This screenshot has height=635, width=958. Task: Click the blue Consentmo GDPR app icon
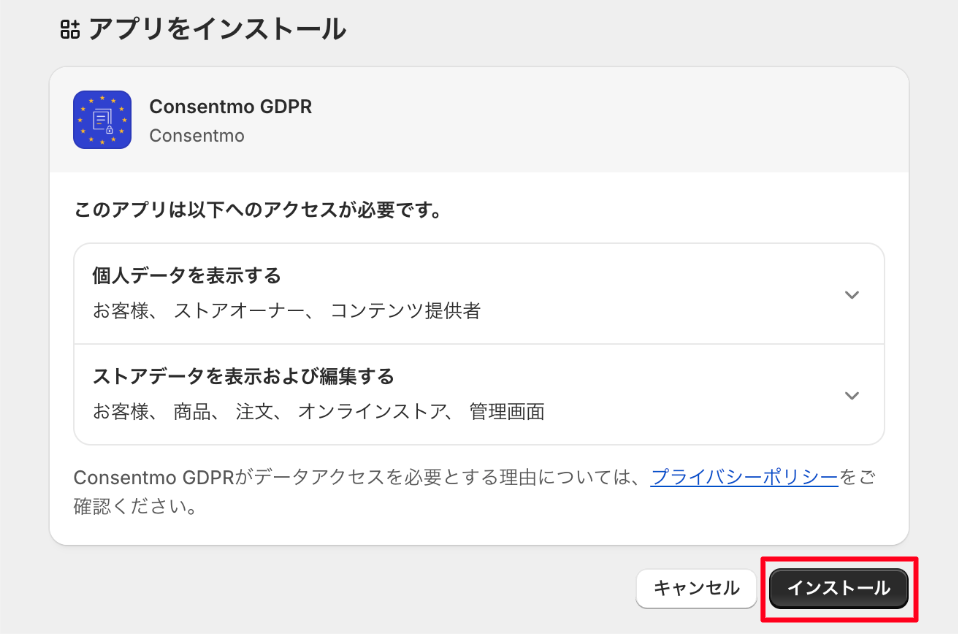pos(102,120)
